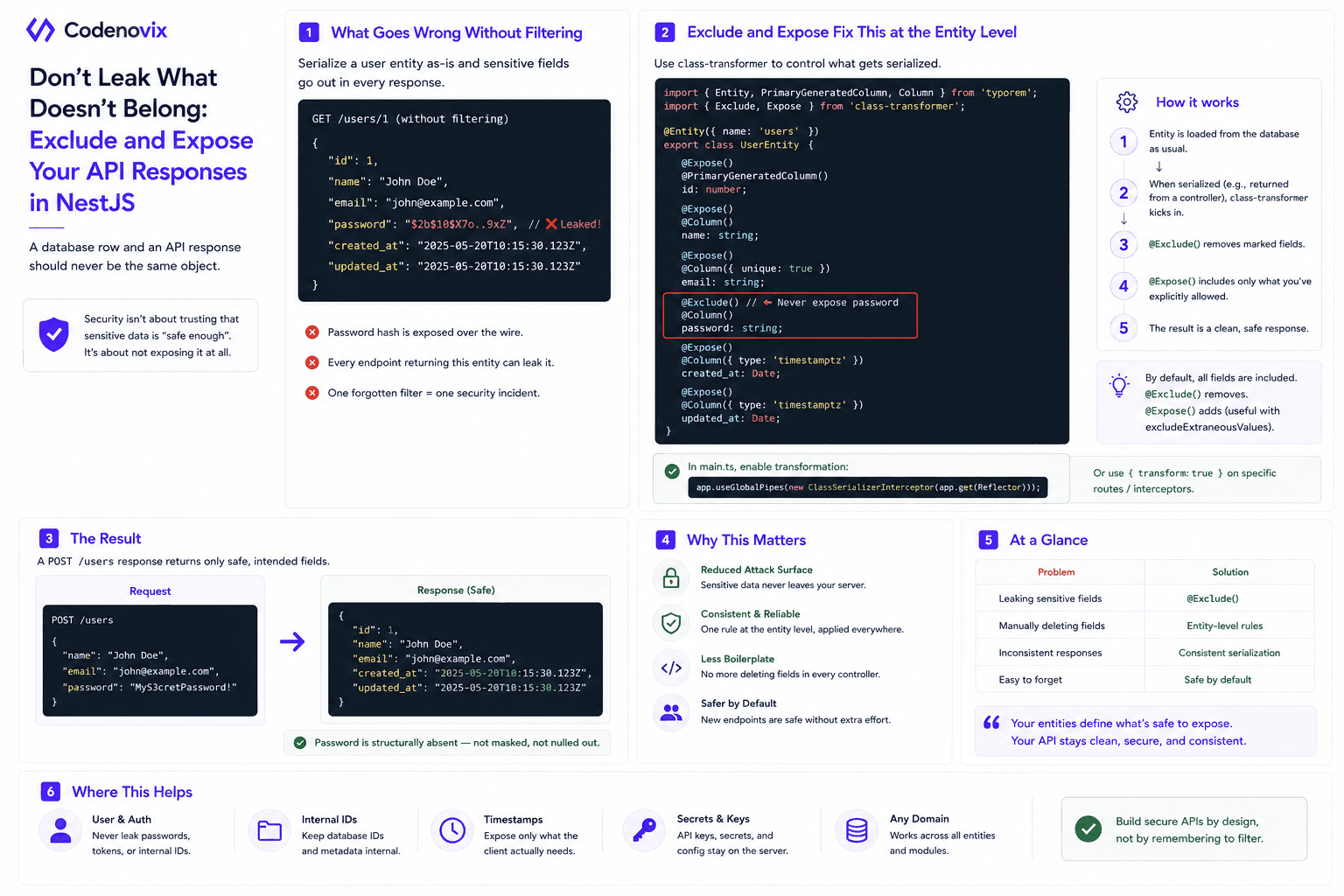Click the "Why This Matters" section heading
The image size is (1344, 896).
[746, 541]
